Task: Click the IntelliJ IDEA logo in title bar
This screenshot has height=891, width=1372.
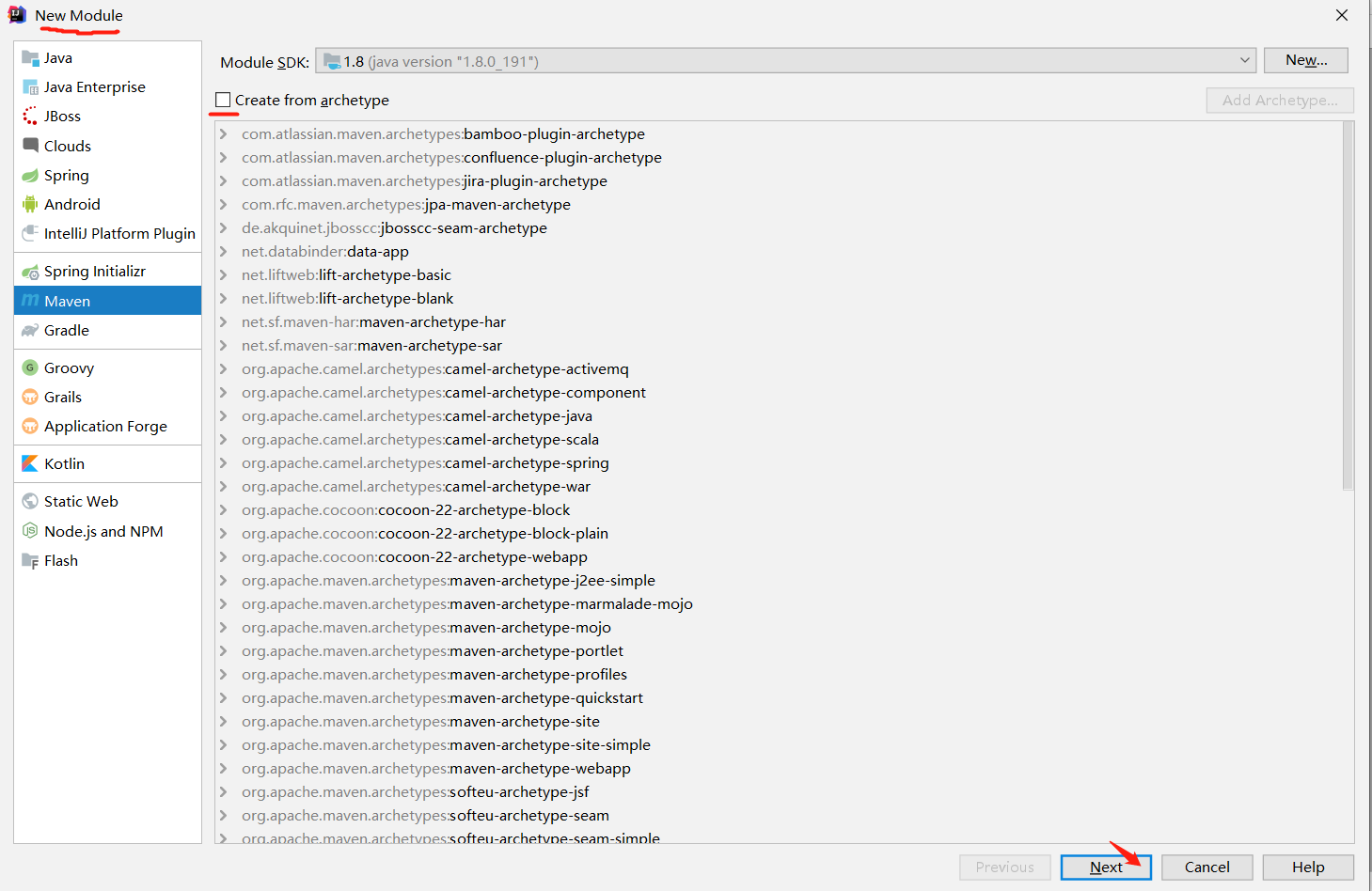Action: click(x=17, y=15)
